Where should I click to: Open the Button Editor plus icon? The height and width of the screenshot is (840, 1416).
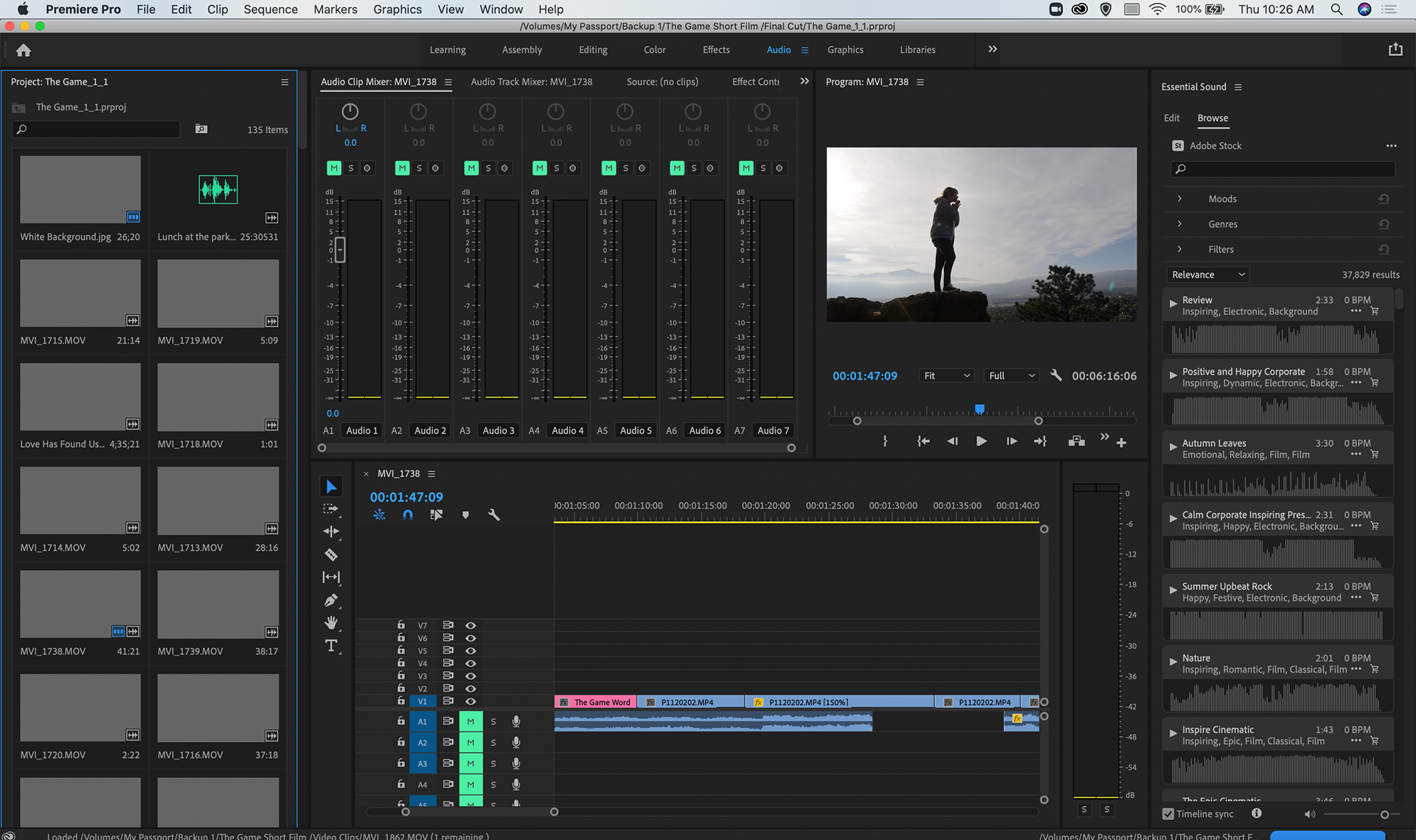(1121, 442)
